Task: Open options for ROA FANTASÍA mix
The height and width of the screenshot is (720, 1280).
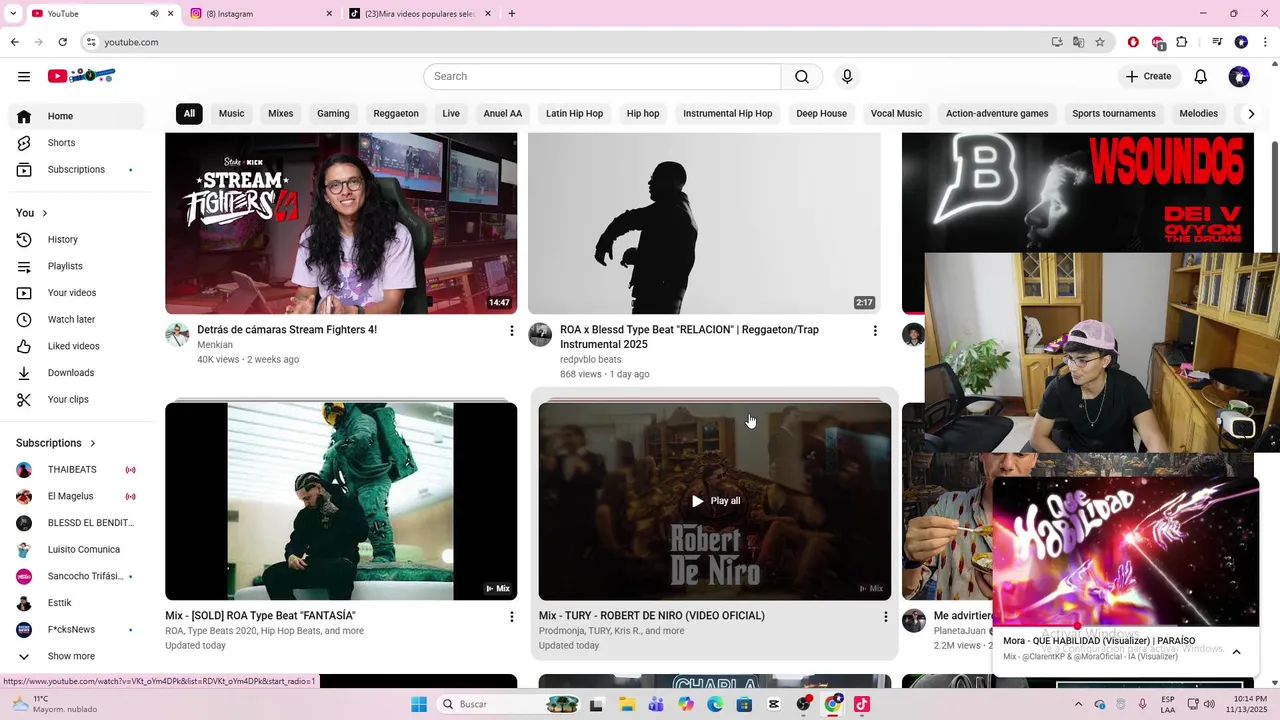Action: point(512,617)
